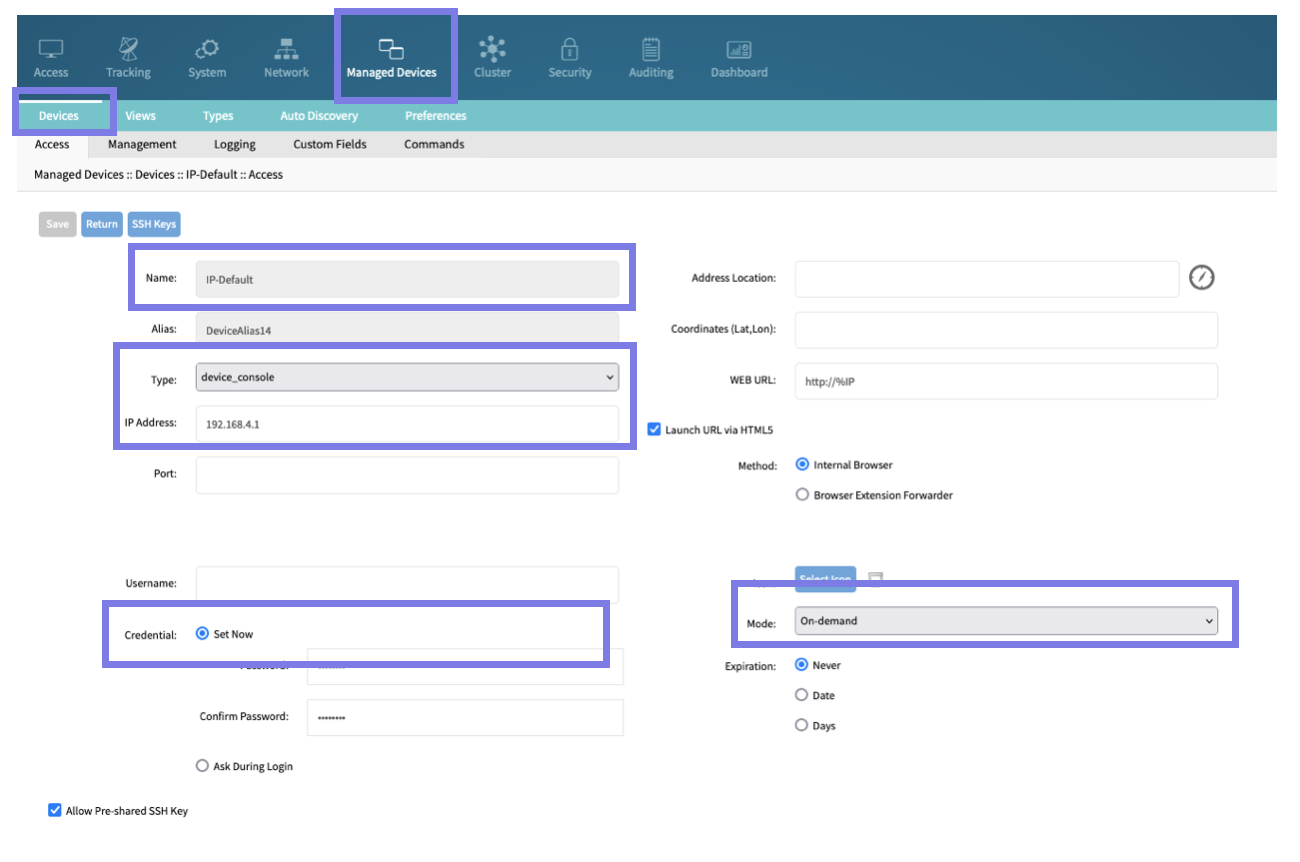Viewport: 1300px width, 862px height.
Task: Click the Port input field
Action: [x=407, y=475]
